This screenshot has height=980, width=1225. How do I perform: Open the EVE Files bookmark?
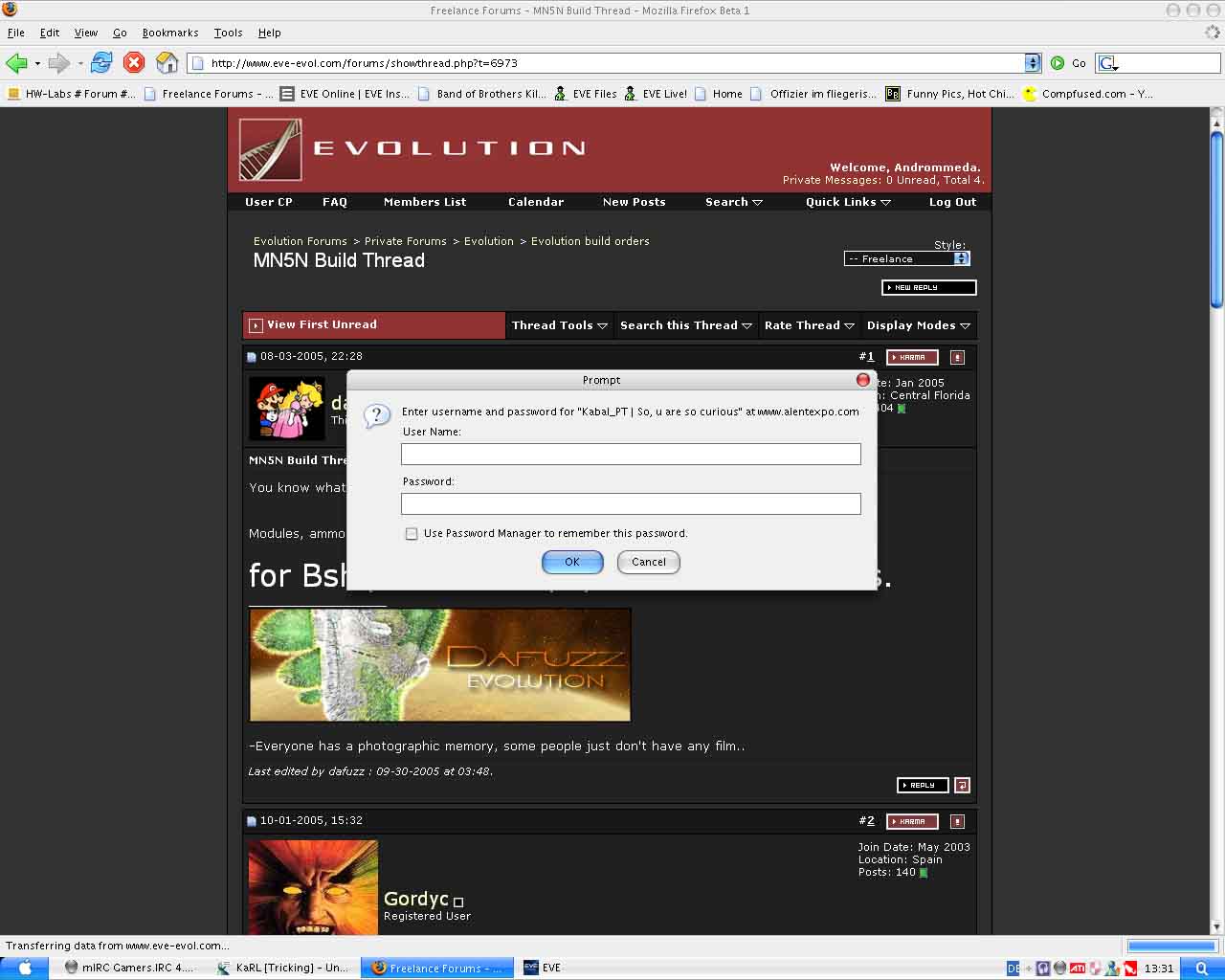point(586,94)
